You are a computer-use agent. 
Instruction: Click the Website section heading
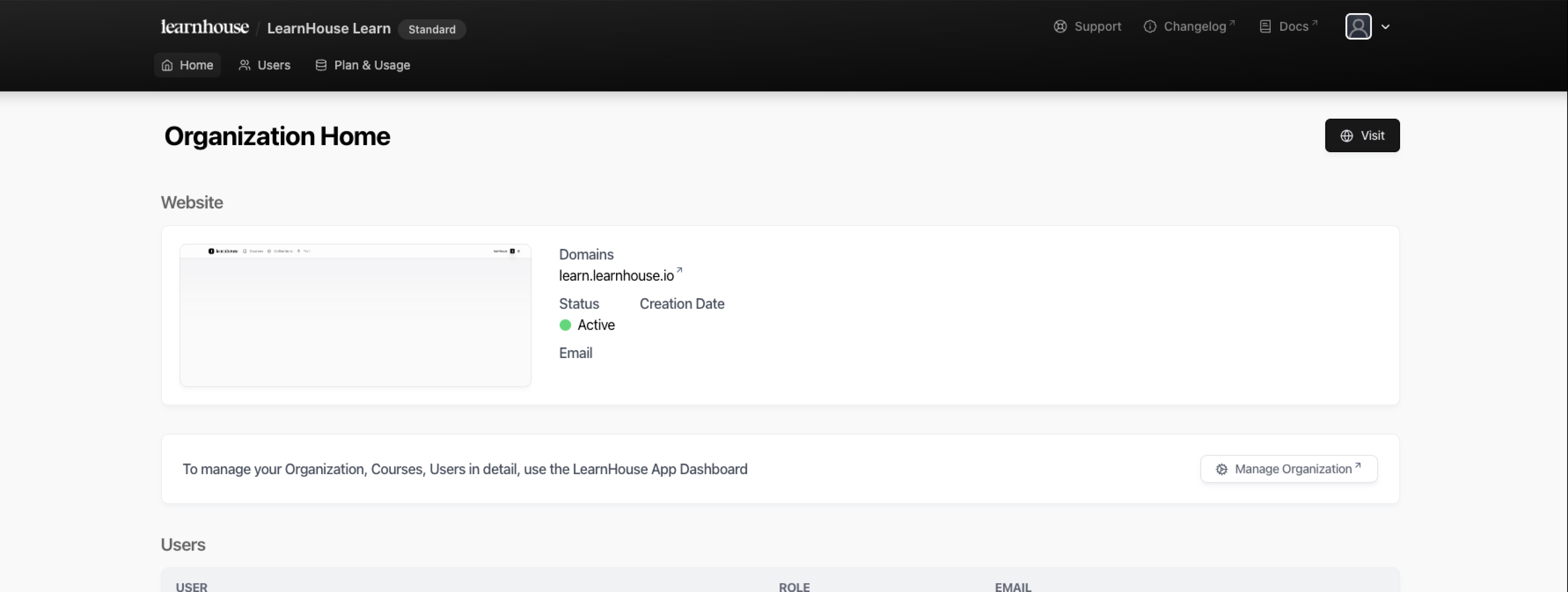point(192,203)
